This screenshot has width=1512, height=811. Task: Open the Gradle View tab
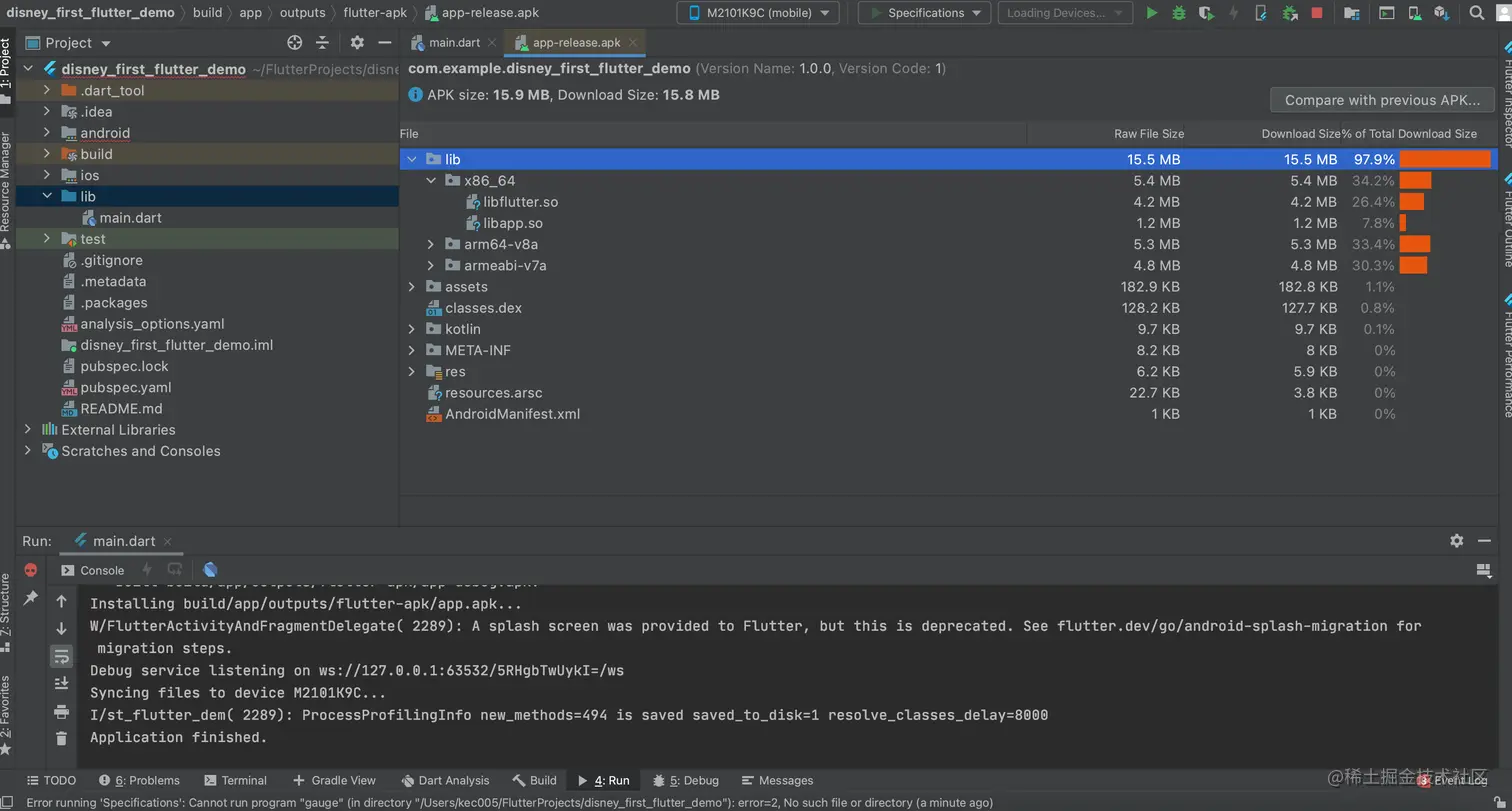coord(334,780)
